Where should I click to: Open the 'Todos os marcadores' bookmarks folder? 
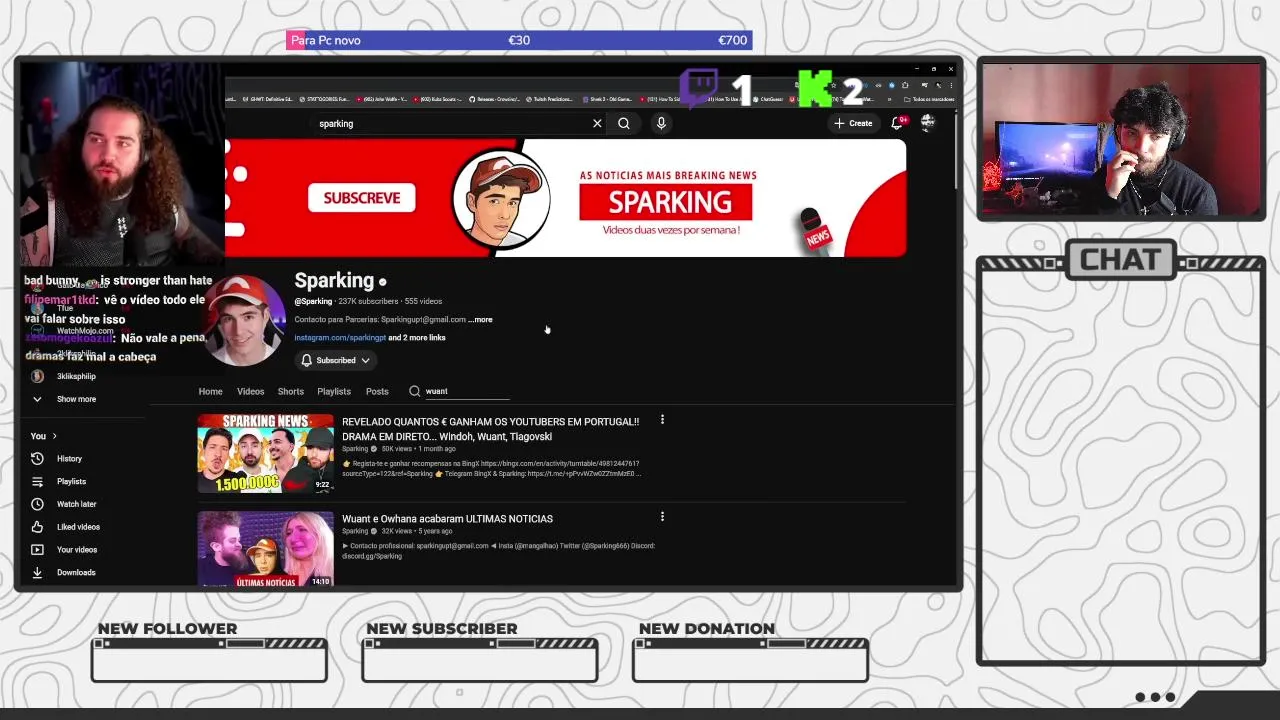(x=930, y=99)
